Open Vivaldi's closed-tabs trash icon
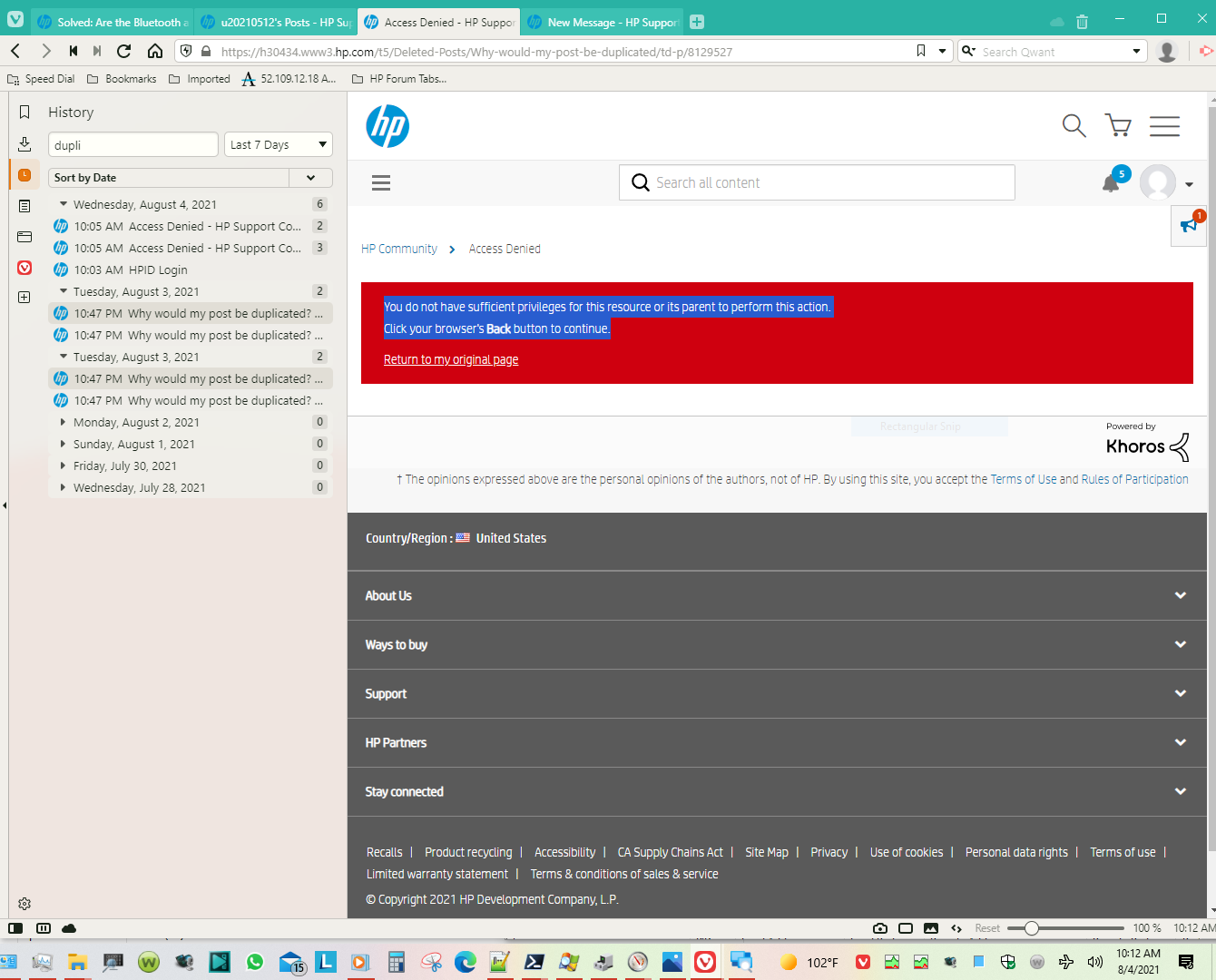The width and height of the screenshot is (1216, 980). pyautogui.click(x=1082, y=21)
